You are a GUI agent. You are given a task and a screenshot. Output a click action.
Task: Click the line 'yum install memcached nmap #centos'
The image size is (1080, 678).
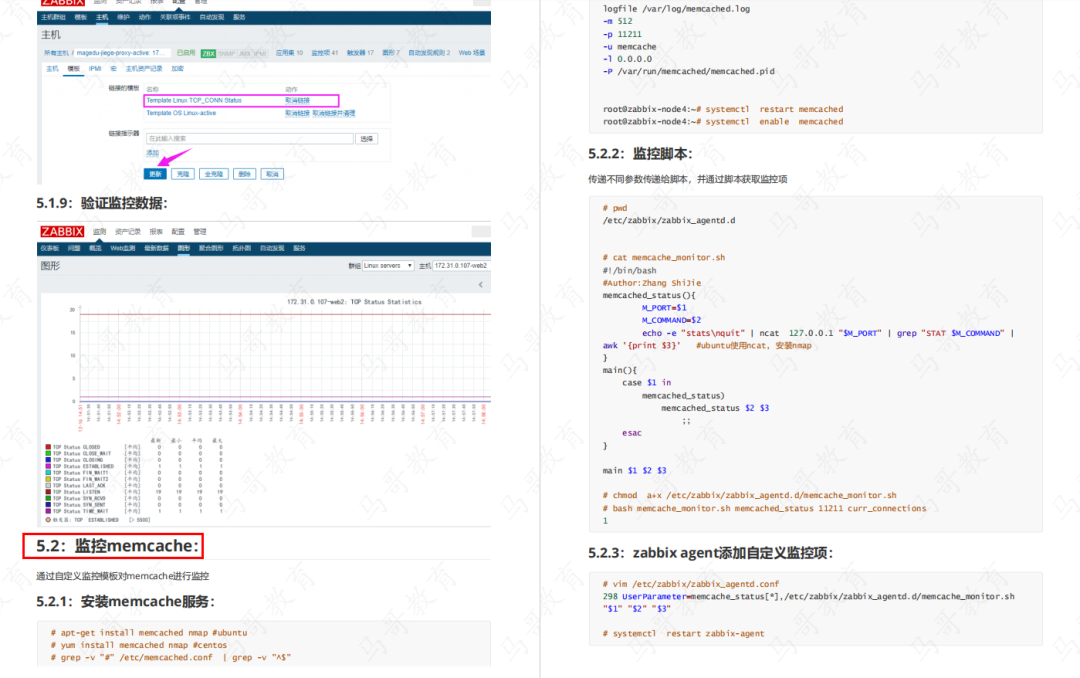pyautogui.click(x=138, y=645)
